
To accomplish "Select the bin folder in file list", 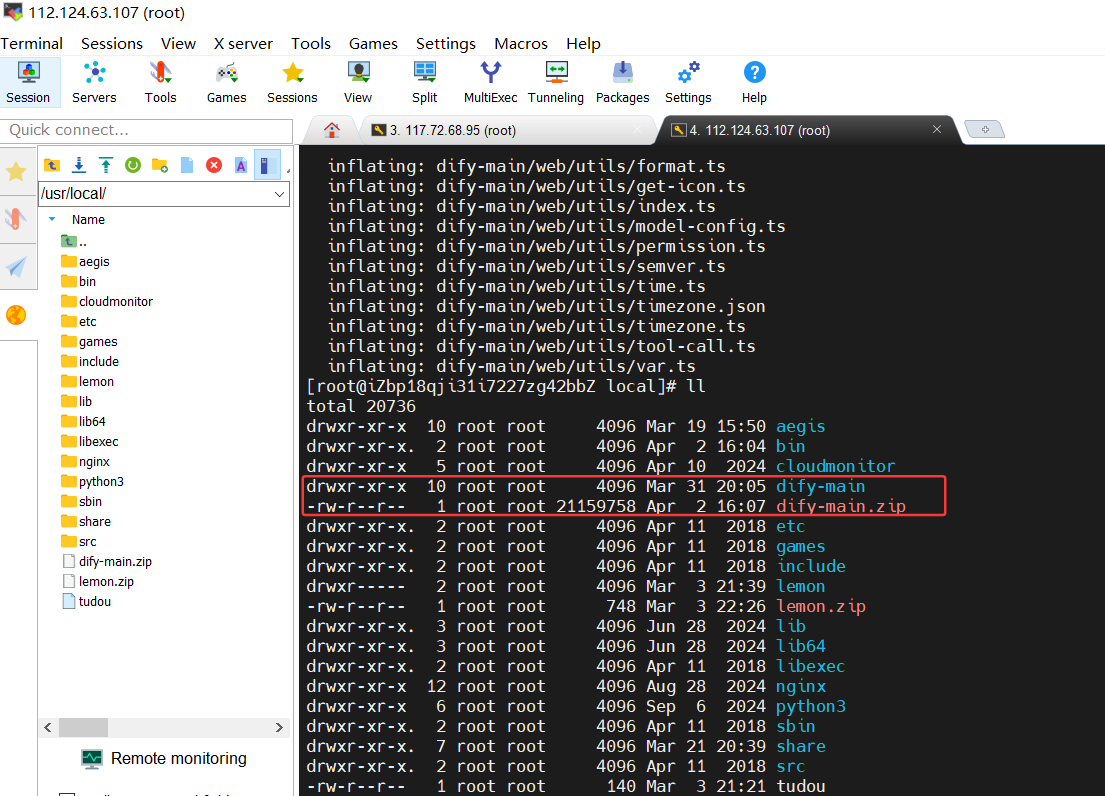I will [78, 282].
